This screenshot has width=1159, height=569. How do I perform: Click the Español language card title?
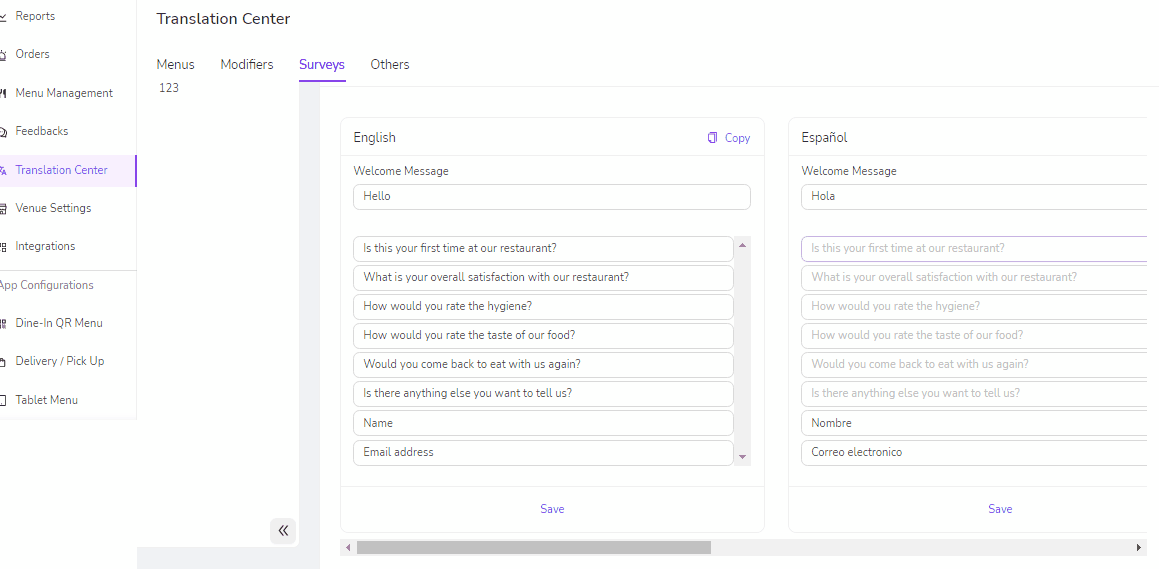[x=824, y=137]
